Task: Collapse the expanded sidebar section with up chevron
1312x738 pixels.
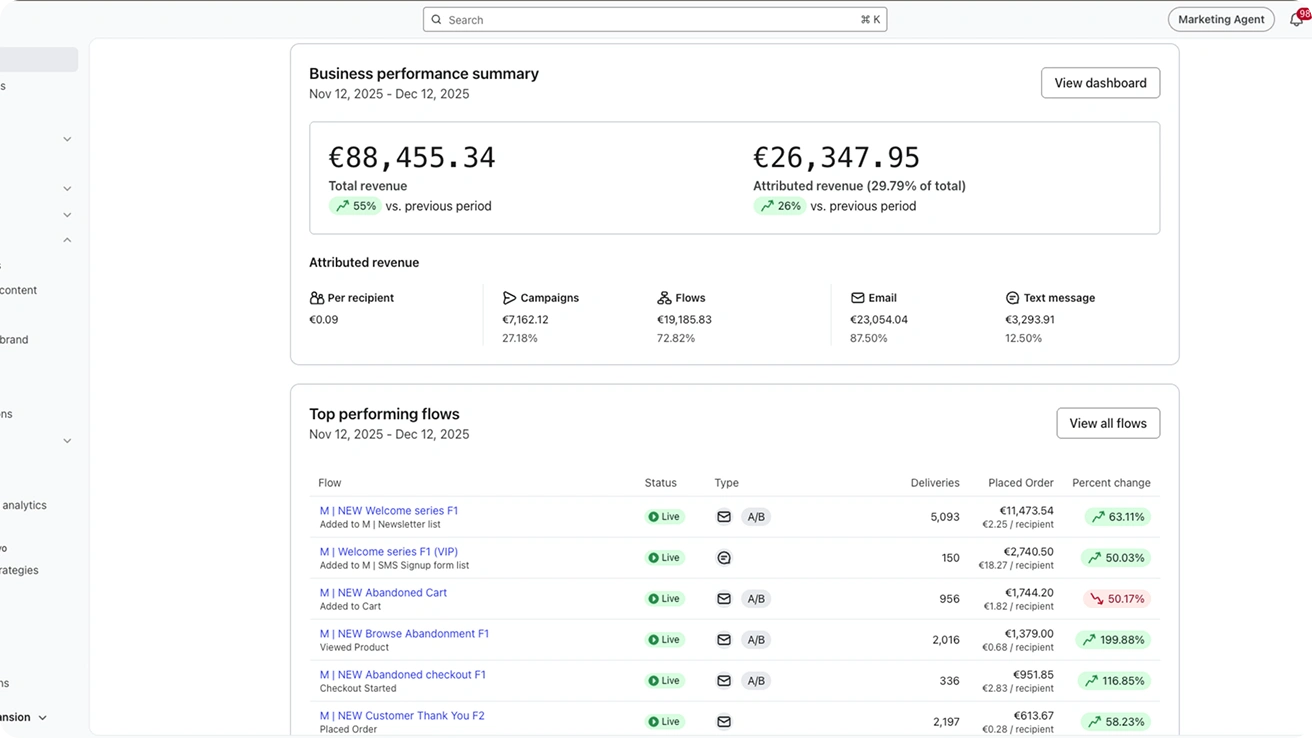Action: [x=67, y=240]
